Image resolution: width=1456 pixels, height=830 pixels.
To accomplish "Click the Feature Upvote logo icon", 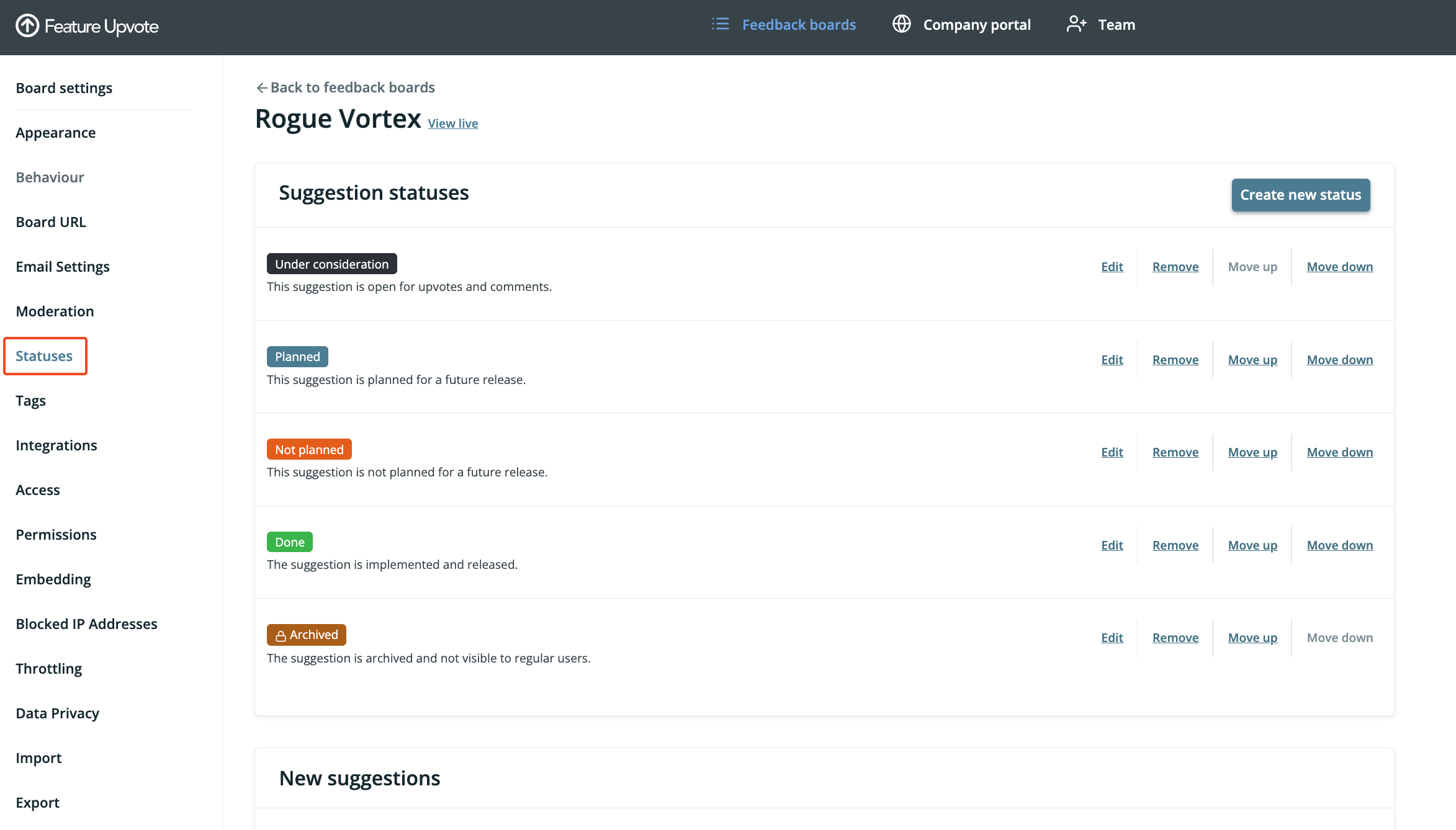I will pyautogui.click(x=27, y=25).
